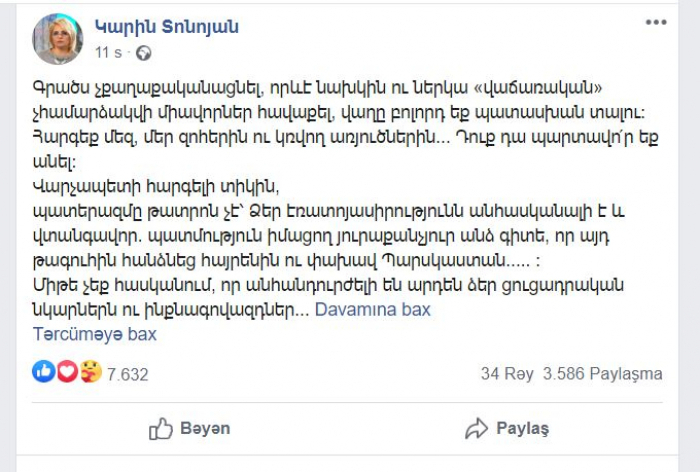Click the red heart Love reaction icon
This screenshot has height=472, width=700.
67,372
